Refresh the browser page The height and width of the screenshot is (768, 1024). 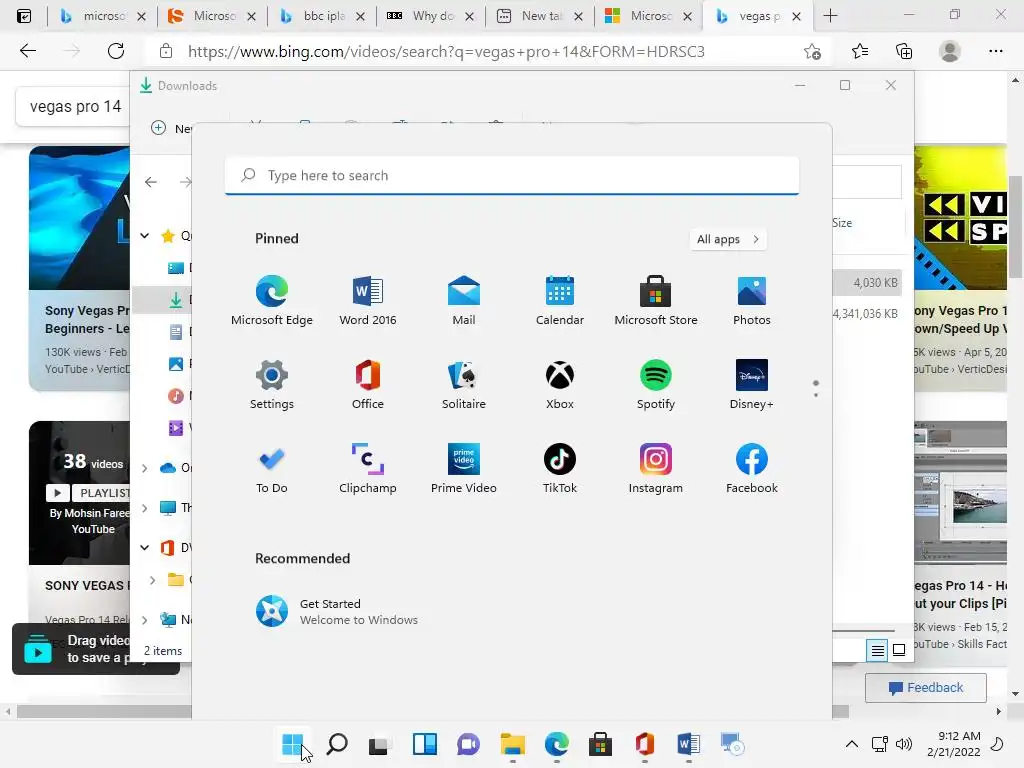pyautogui.click(x=116, y=51)
